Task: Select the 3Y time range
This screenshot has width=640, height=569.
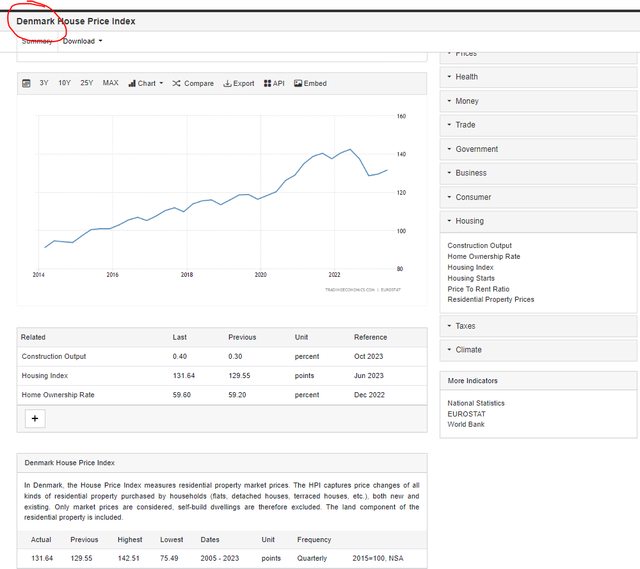Action: 44,84
